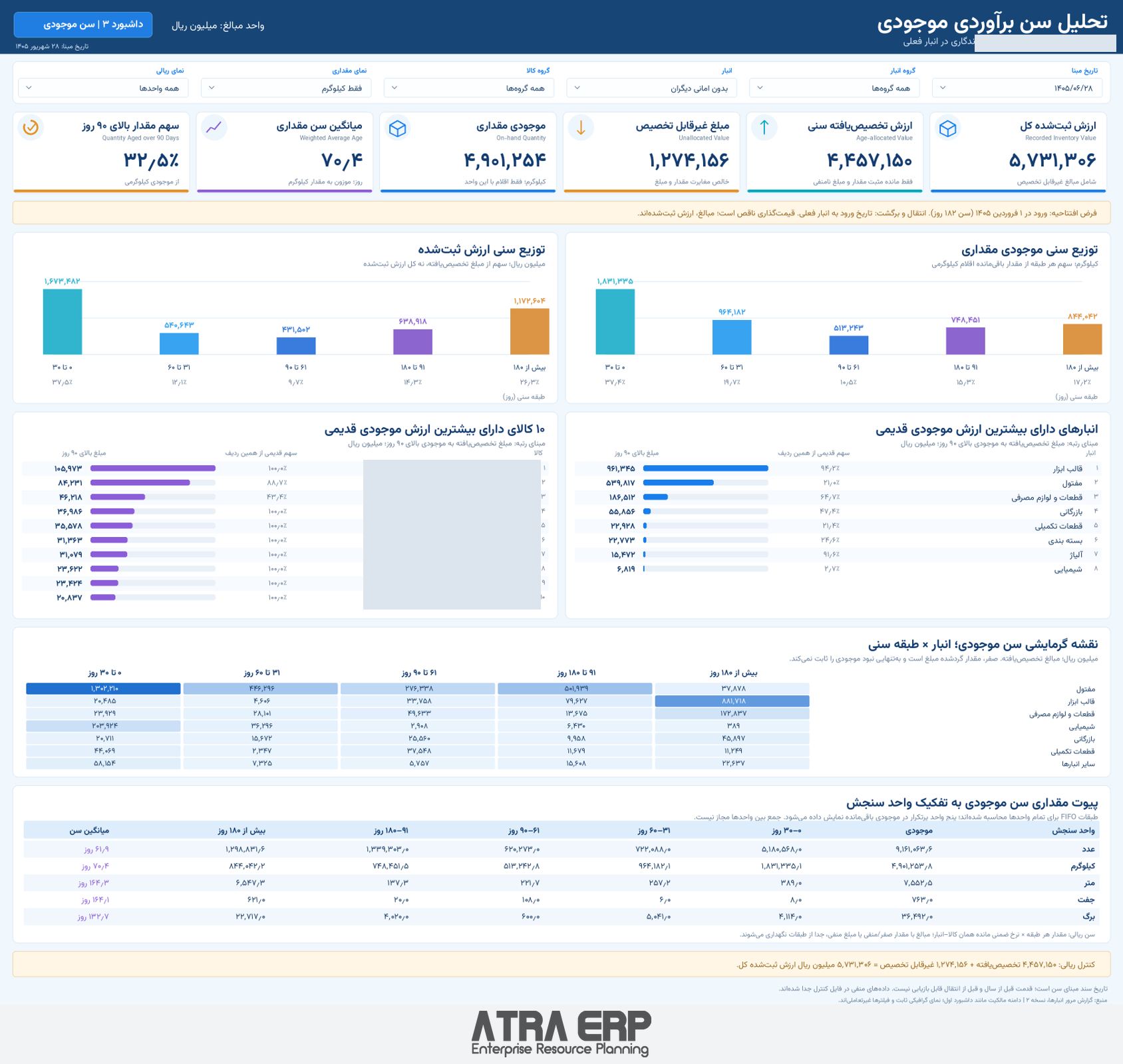Viewport: 1123px width, 1064px height.
Task: Click the قطعات و لوازم مصرفی row in warehouses list
Action: click(x=837, y=497)
